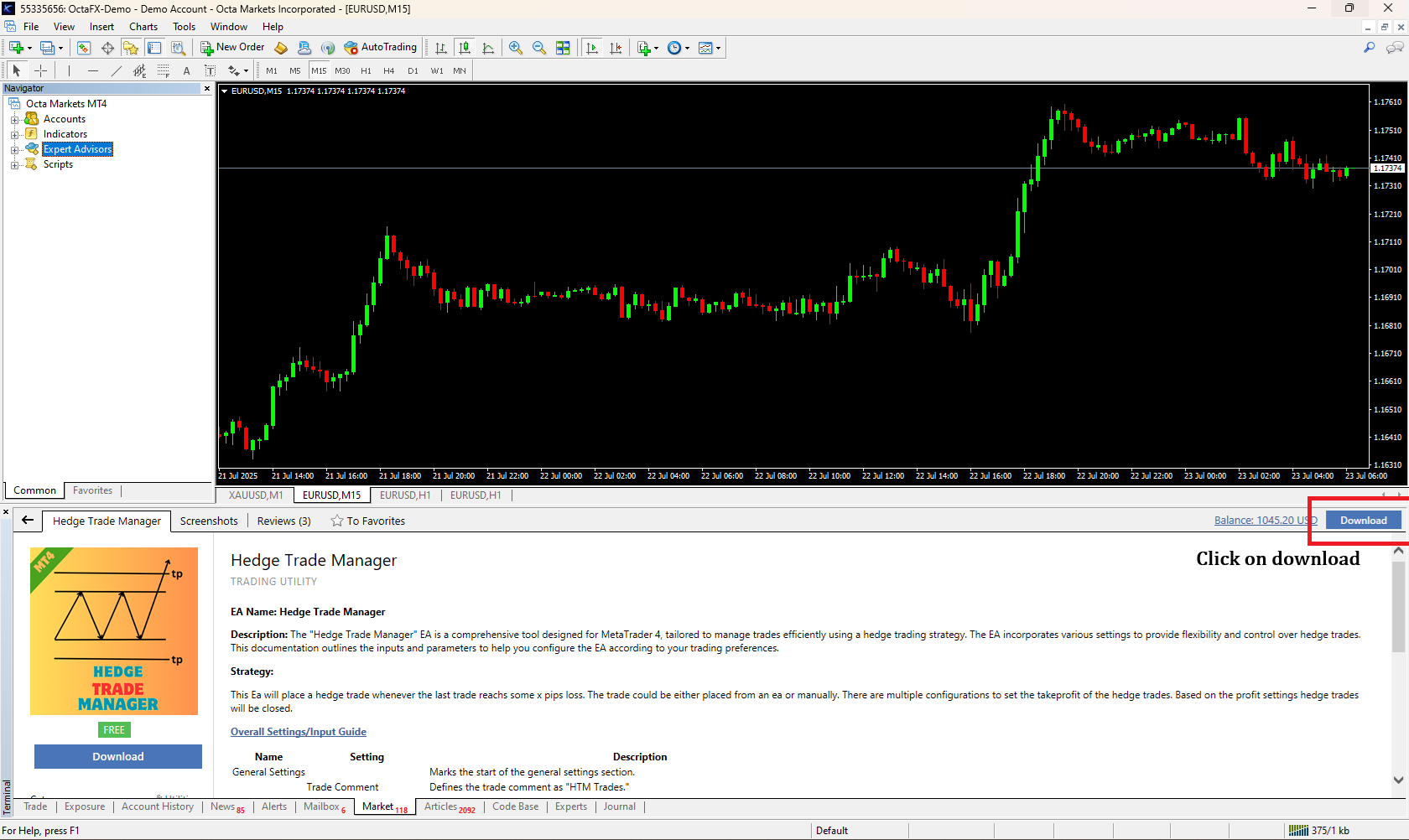Toggle Auto Scroll chart icon

[x=592, y=48]
